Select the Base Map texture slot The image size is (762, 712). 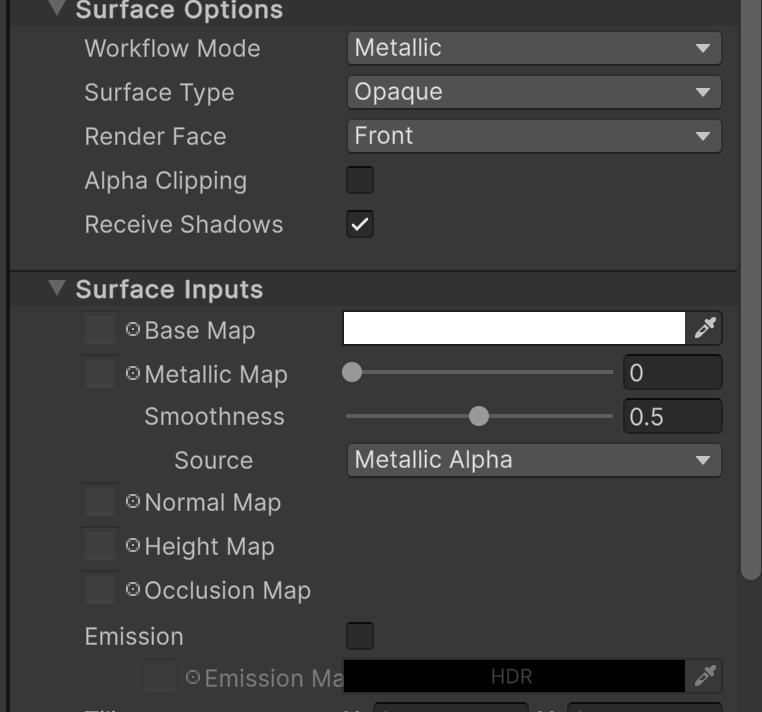pyautogui.click(x=100, y=329)
